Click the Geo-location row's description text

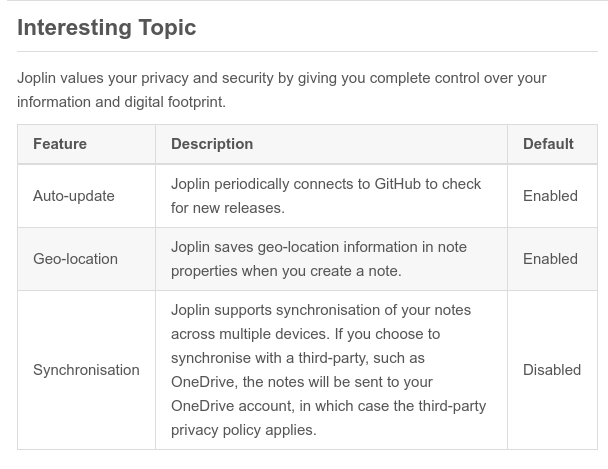pyautogui.click(x=319, y=259)
